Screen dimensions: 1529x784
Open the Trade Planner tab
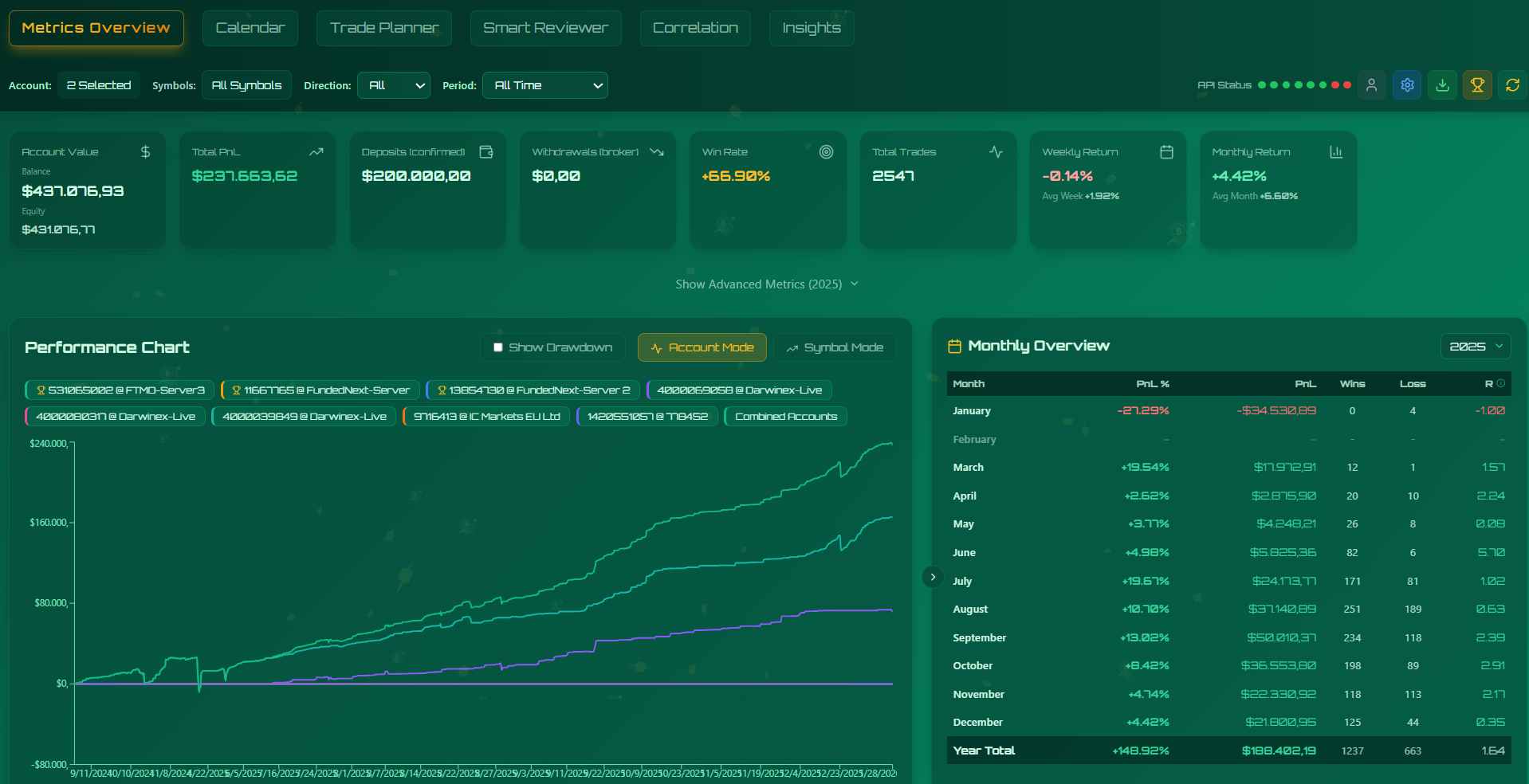pyautogui.click(x=384, y=28)
